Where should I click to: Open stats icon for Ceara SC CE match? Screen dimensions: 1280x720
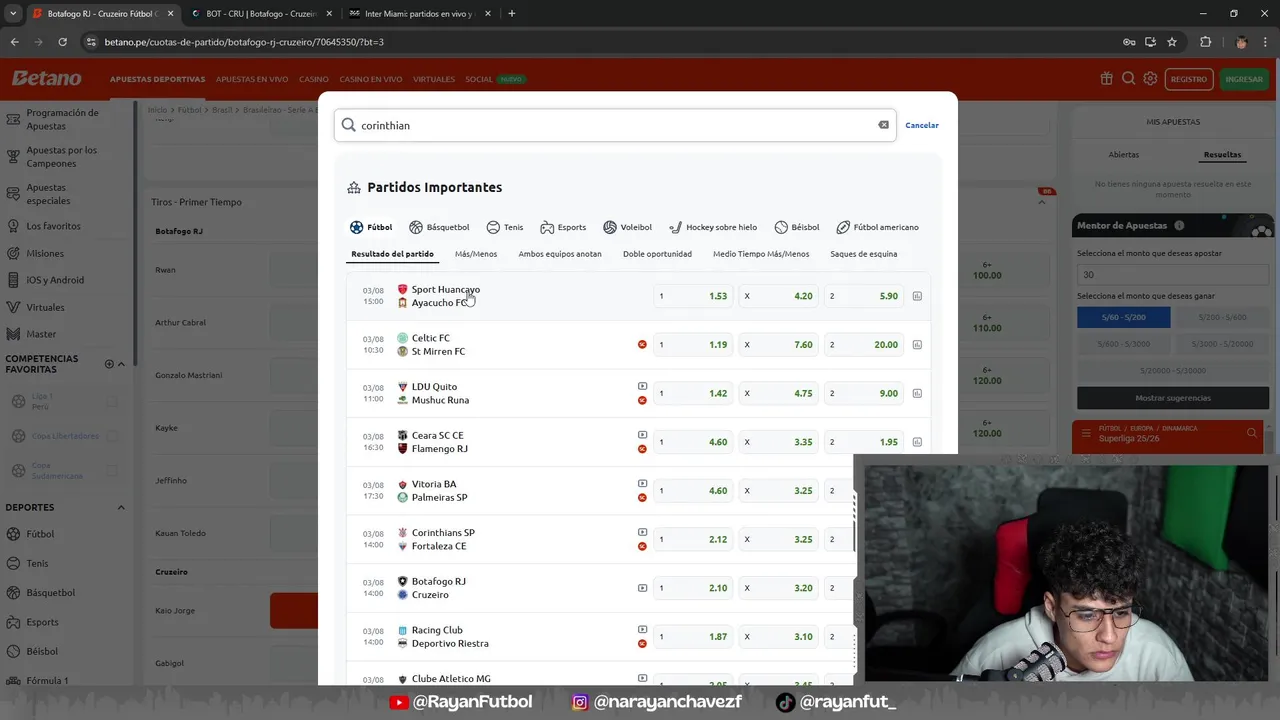click(x=917, y=442)
